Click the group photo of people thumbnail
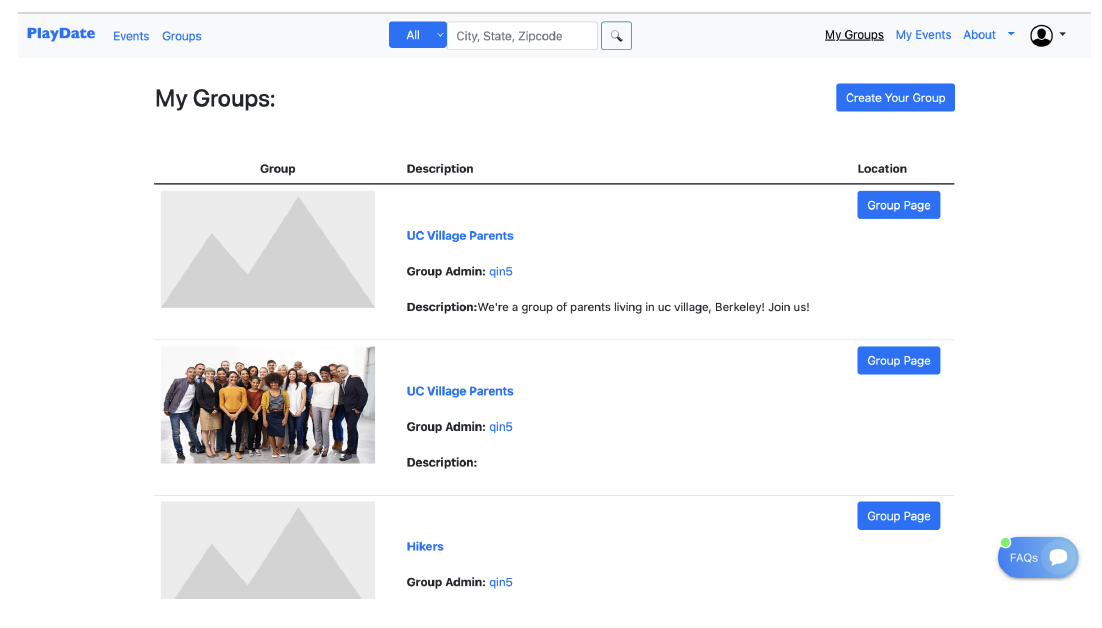This screenshot has width=1102, height=628. (268, 405)
